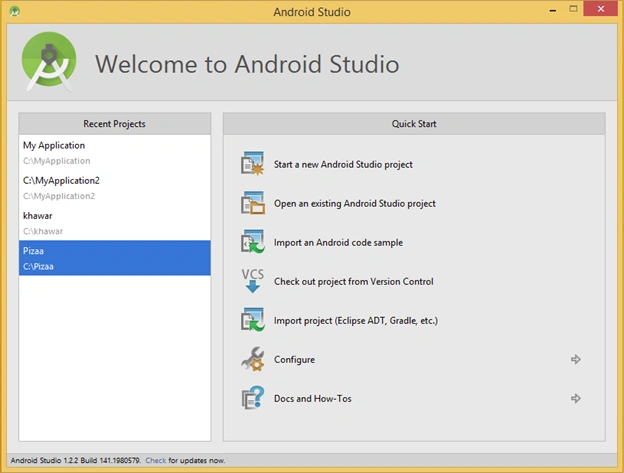
Task: Open the highlighted Pizaa project
Action: (x=115, y=258)
